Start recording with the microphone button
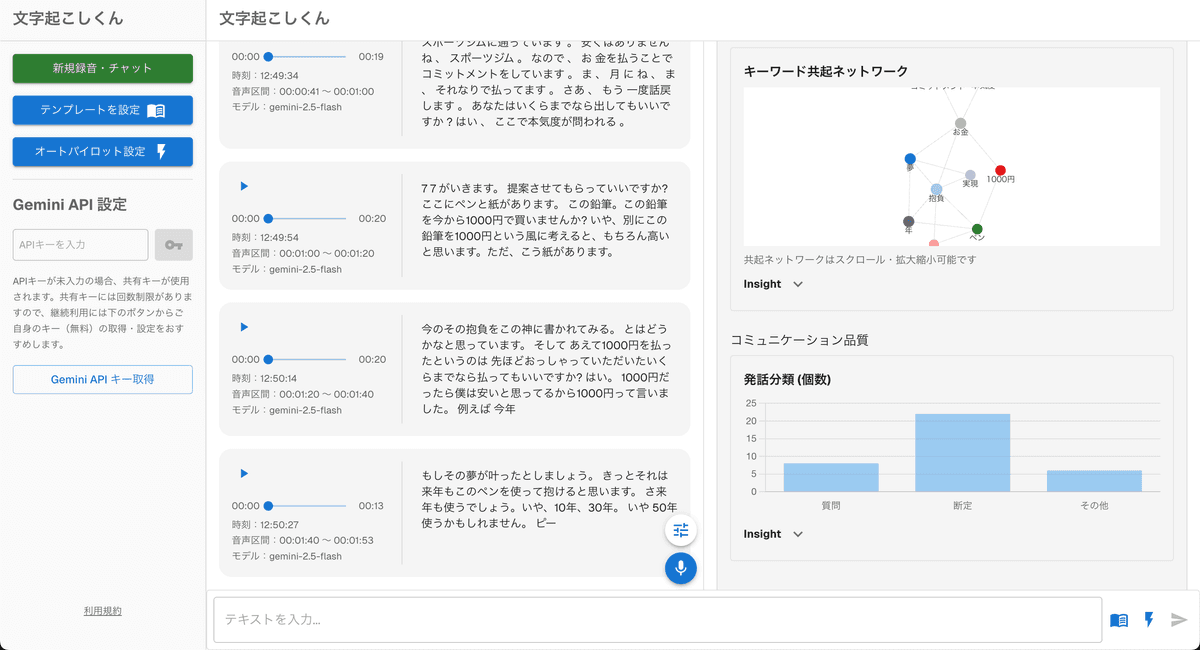 pyautogui.click(x=681, y=568)
